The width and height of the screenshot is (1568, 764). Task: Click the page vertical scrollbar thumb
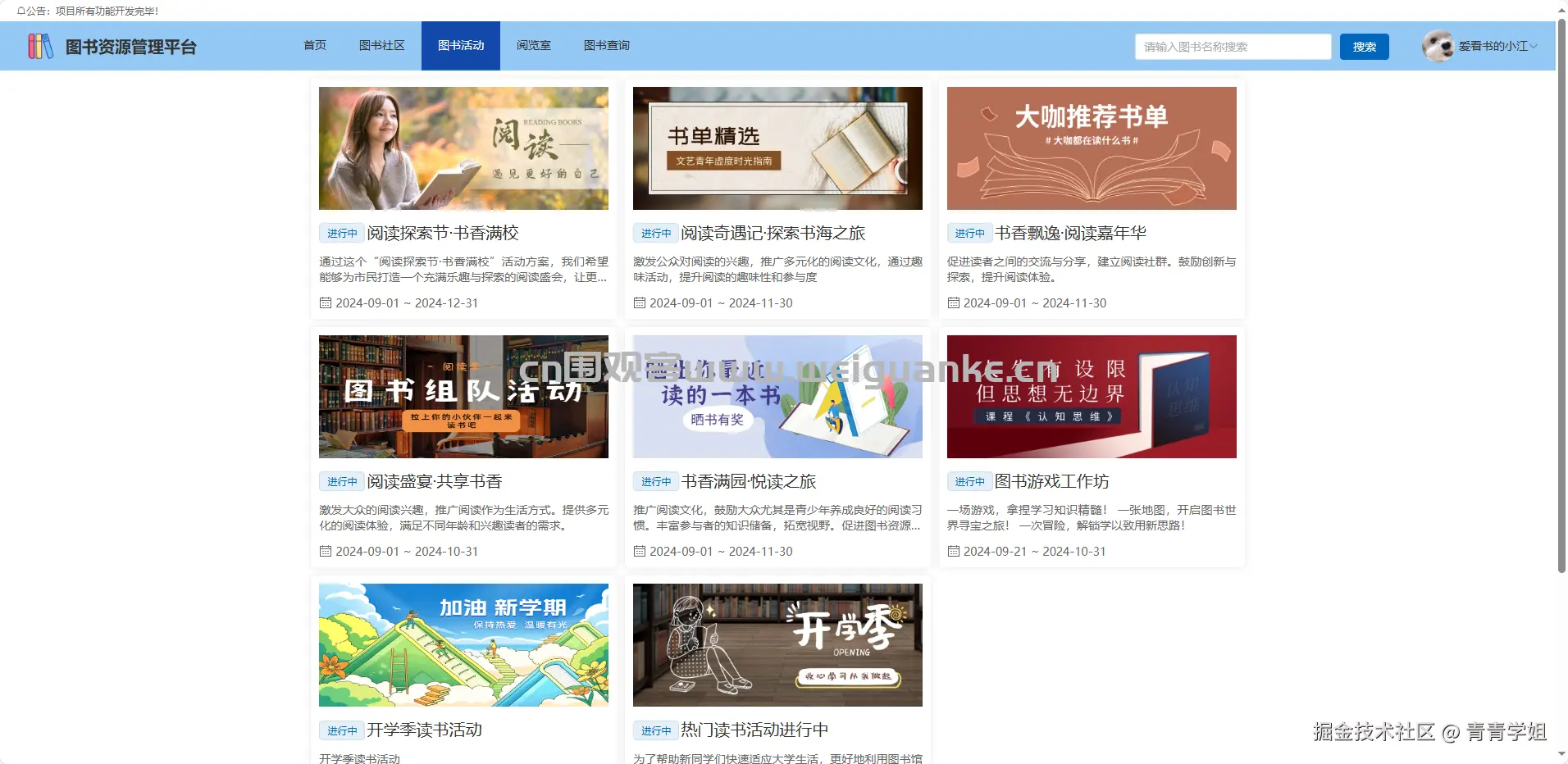point(1561,295)
